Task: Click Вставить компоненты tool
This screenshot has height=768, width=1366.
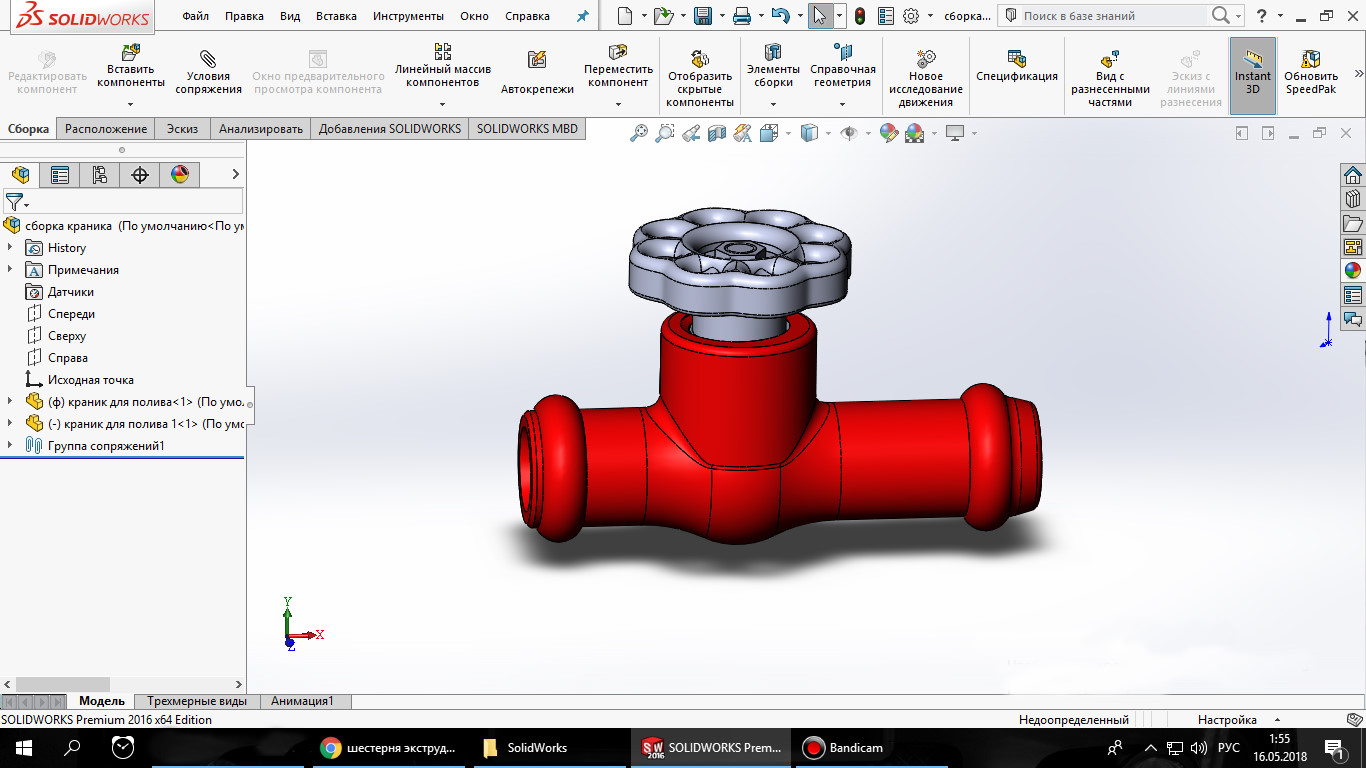Action: (x=131, y=67)
